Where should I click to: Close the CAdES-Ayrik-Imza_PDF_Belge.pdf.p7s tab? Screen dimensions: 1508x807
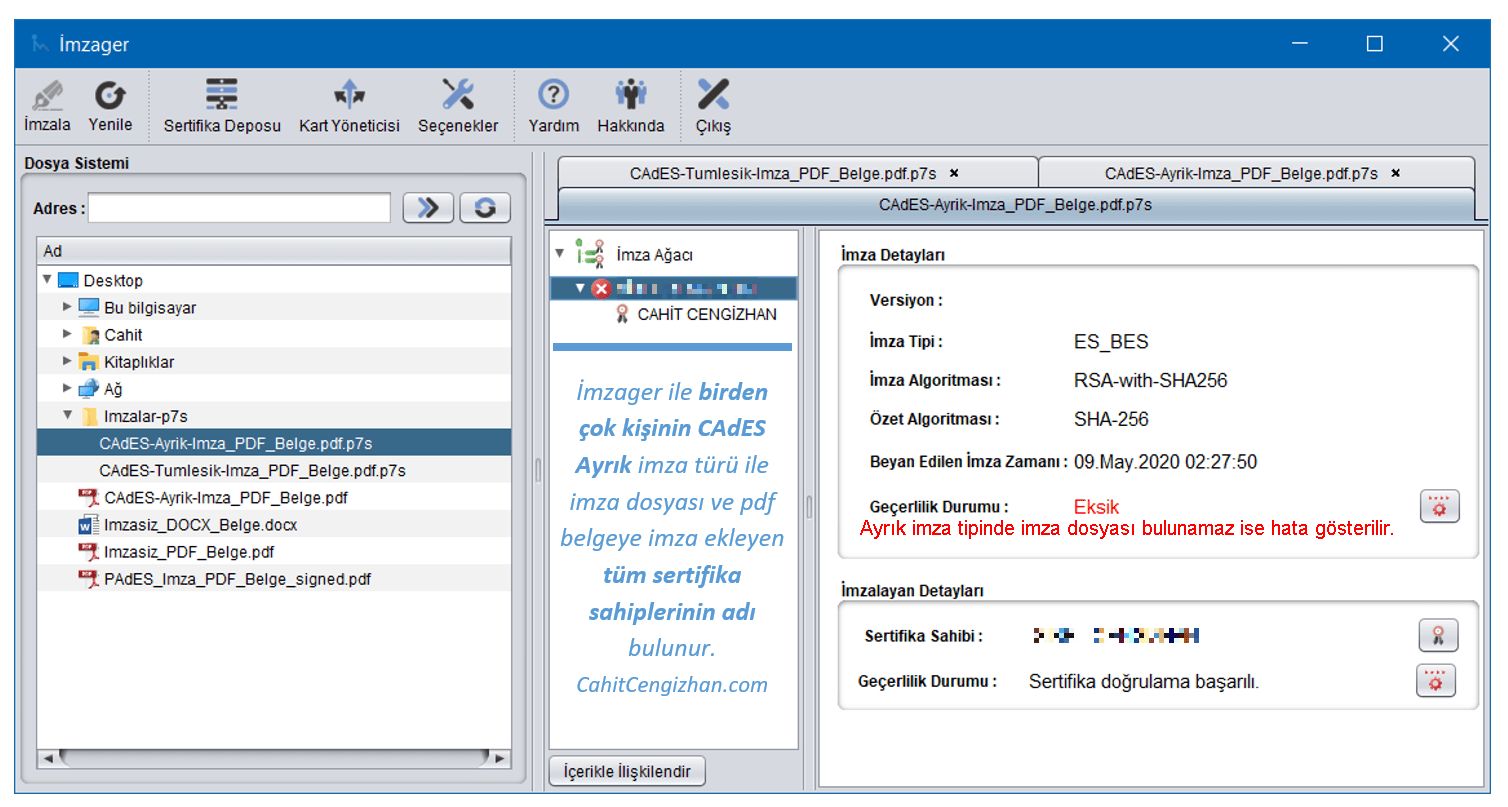pyautogui.click(x=1395, y=173)
